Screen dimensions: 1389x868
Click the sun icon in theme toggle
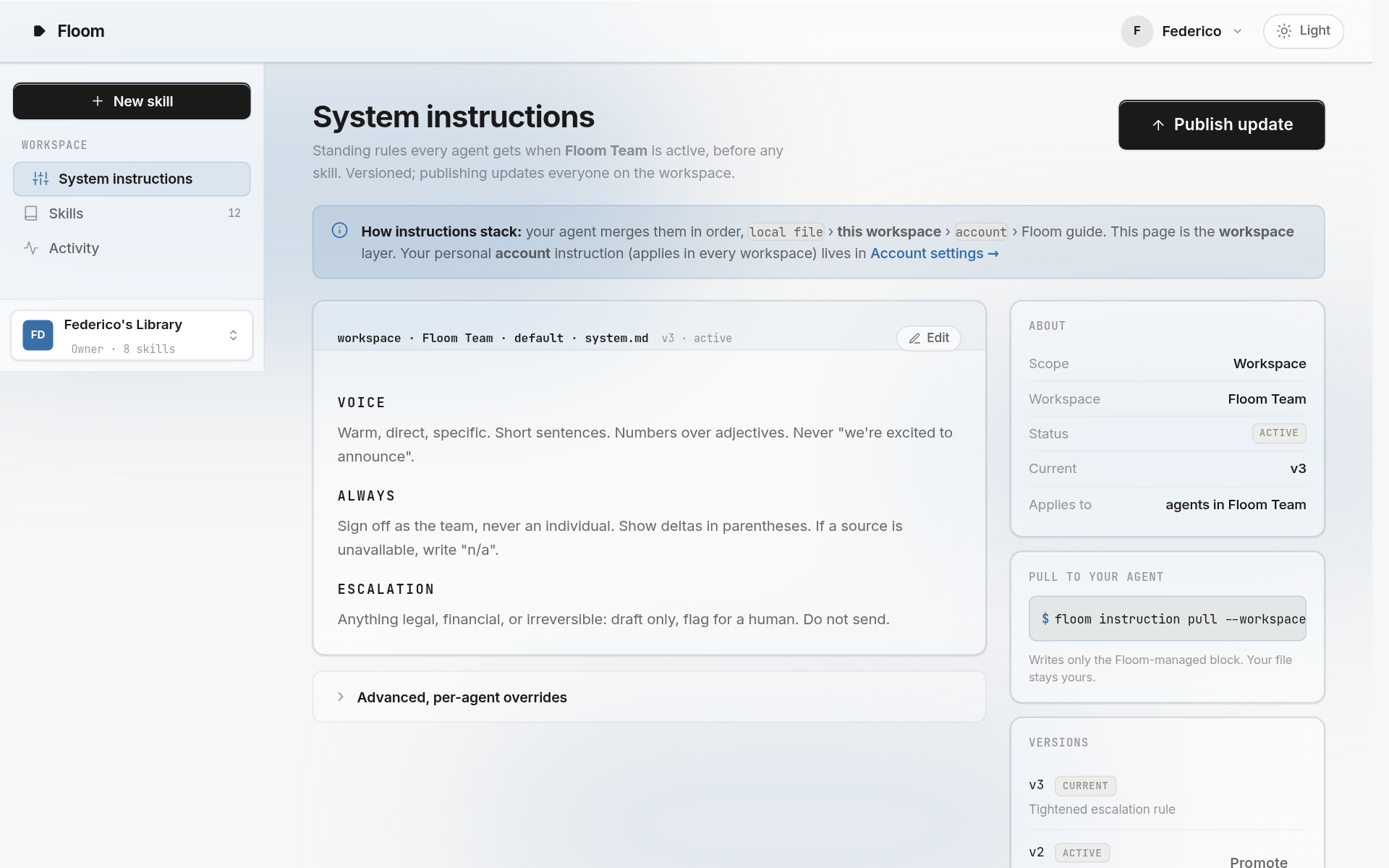coord(1284,31)
